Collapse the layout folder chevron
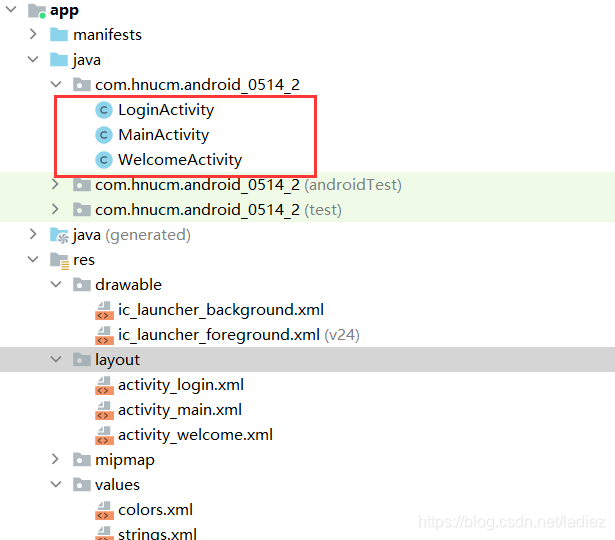 (x=56, y=359)
